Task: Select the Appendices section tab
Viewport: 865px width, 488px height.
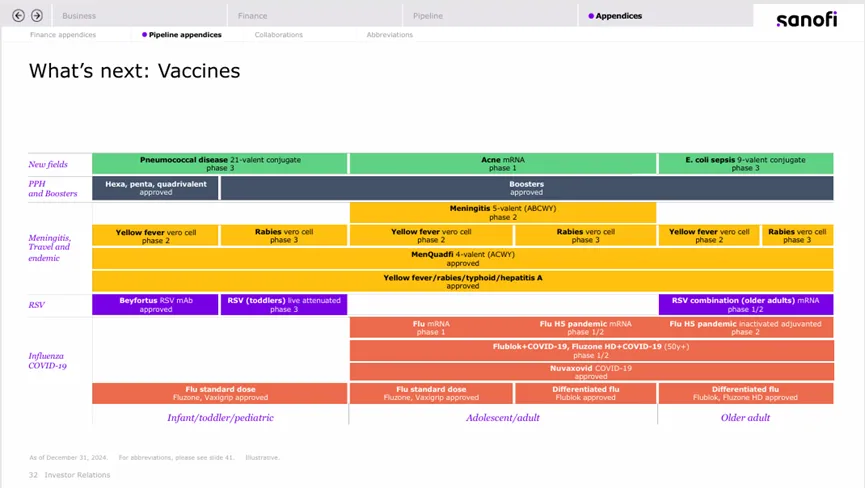Action: (x=615, y=16)
